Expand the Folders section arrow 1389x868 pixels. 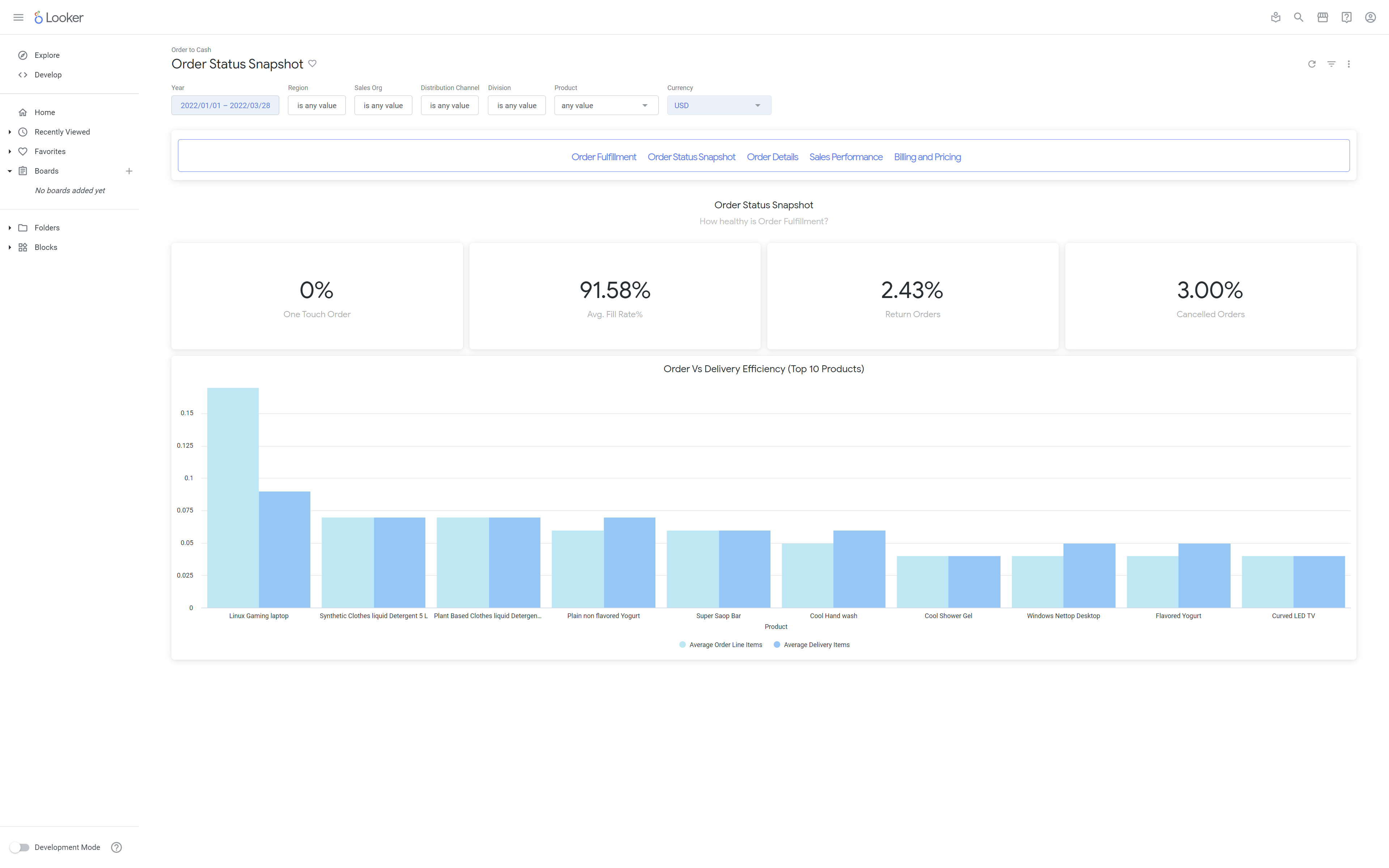pos(10,228)
